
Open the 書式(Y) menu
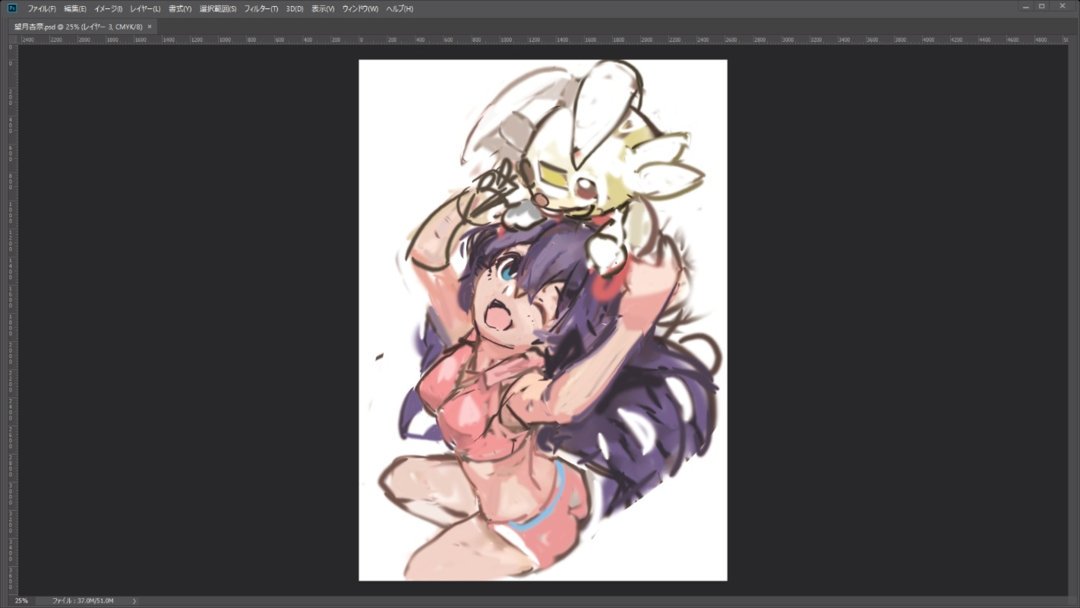(180, 9)
